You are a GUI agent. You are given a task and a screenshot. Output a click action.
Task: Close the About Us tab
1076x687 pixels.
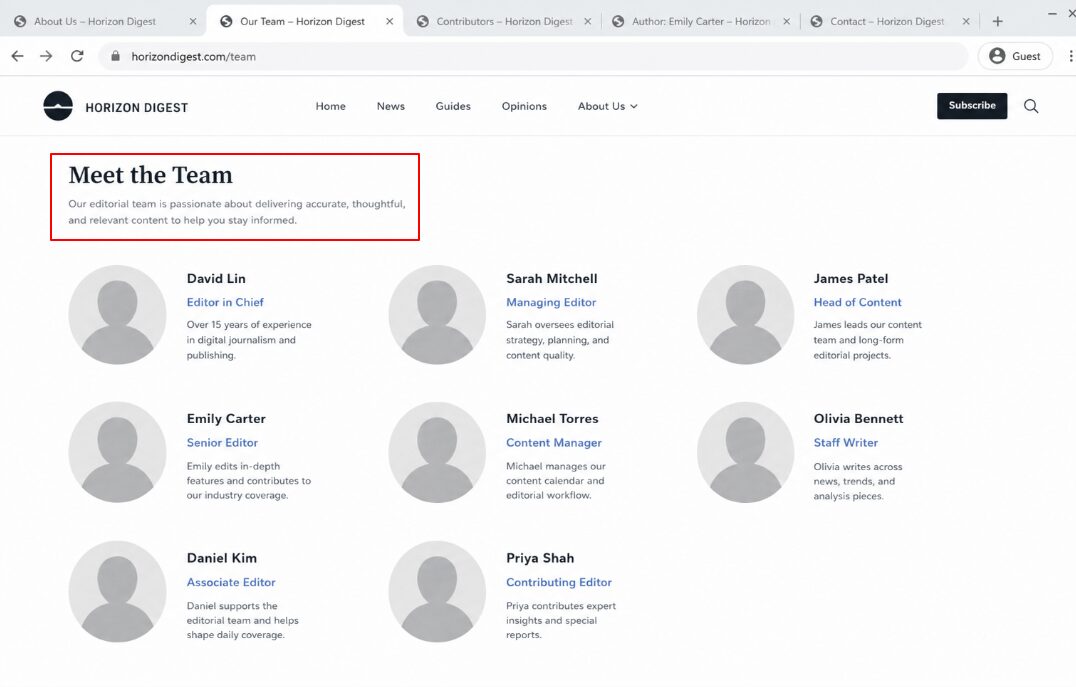(x=193, y=21)
